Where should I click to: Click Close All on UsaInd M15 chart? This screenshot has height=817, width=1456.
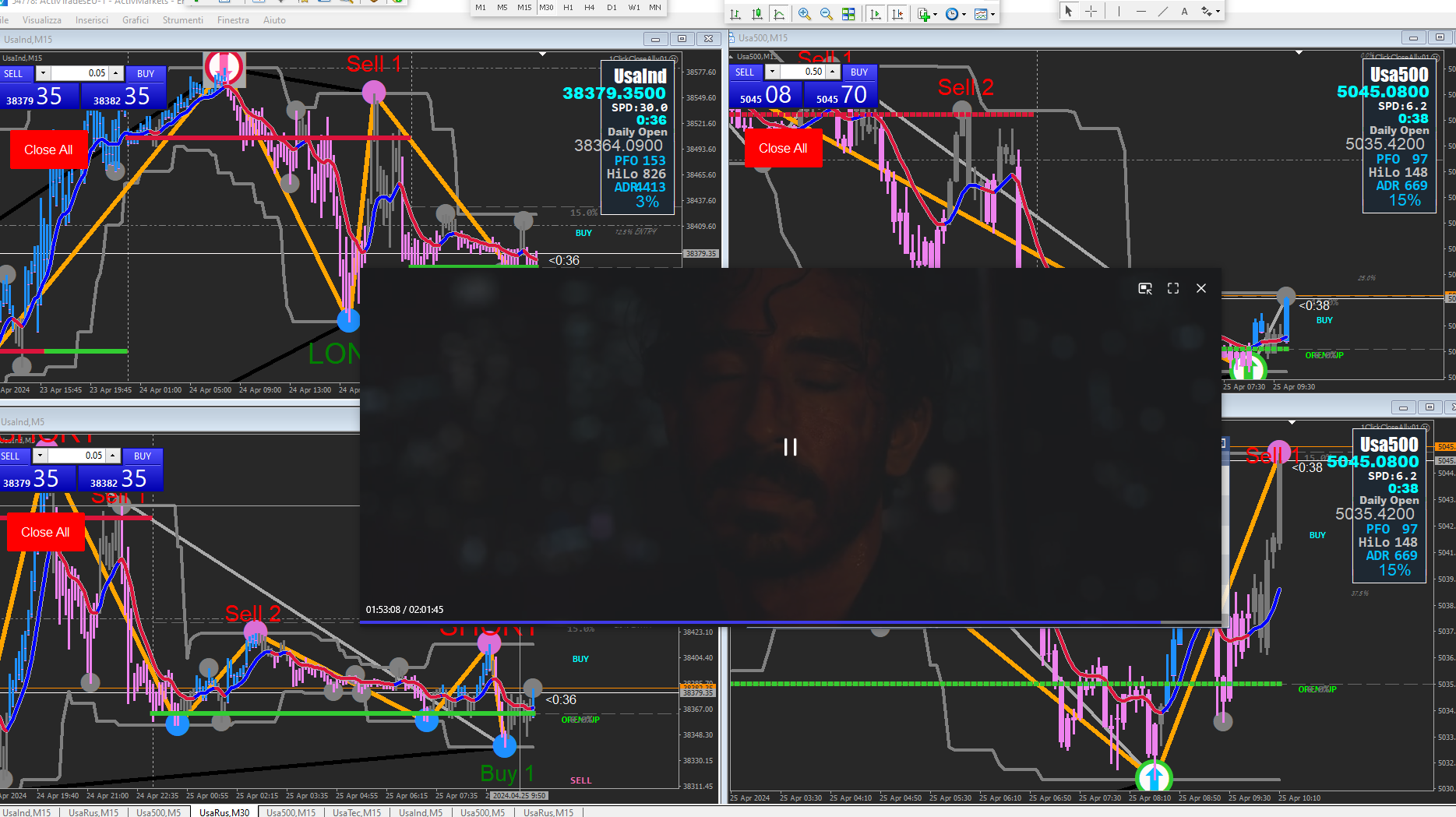tap(48, 150)
